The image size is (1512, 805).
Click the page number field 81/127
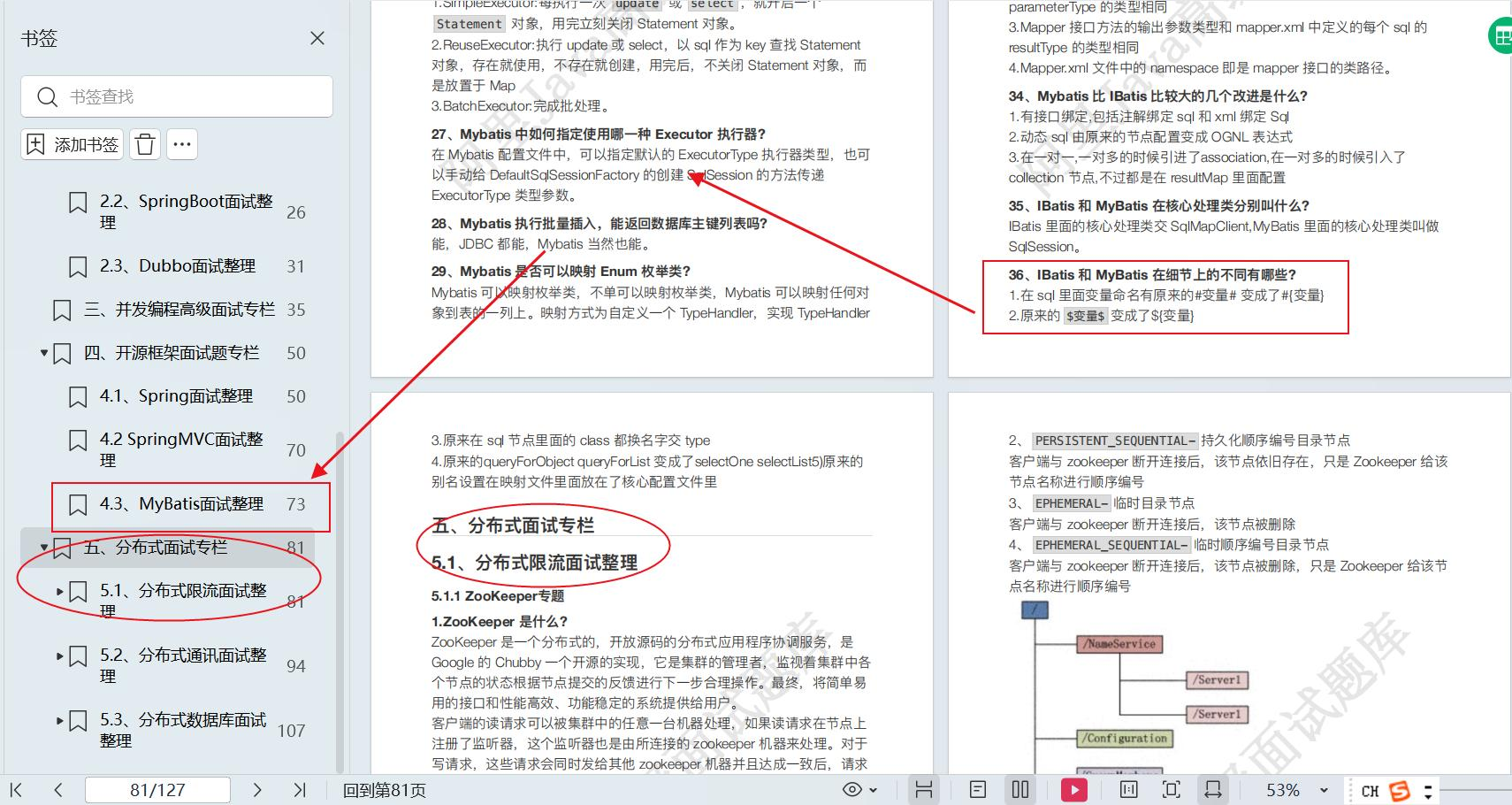(x=157, y=790)
